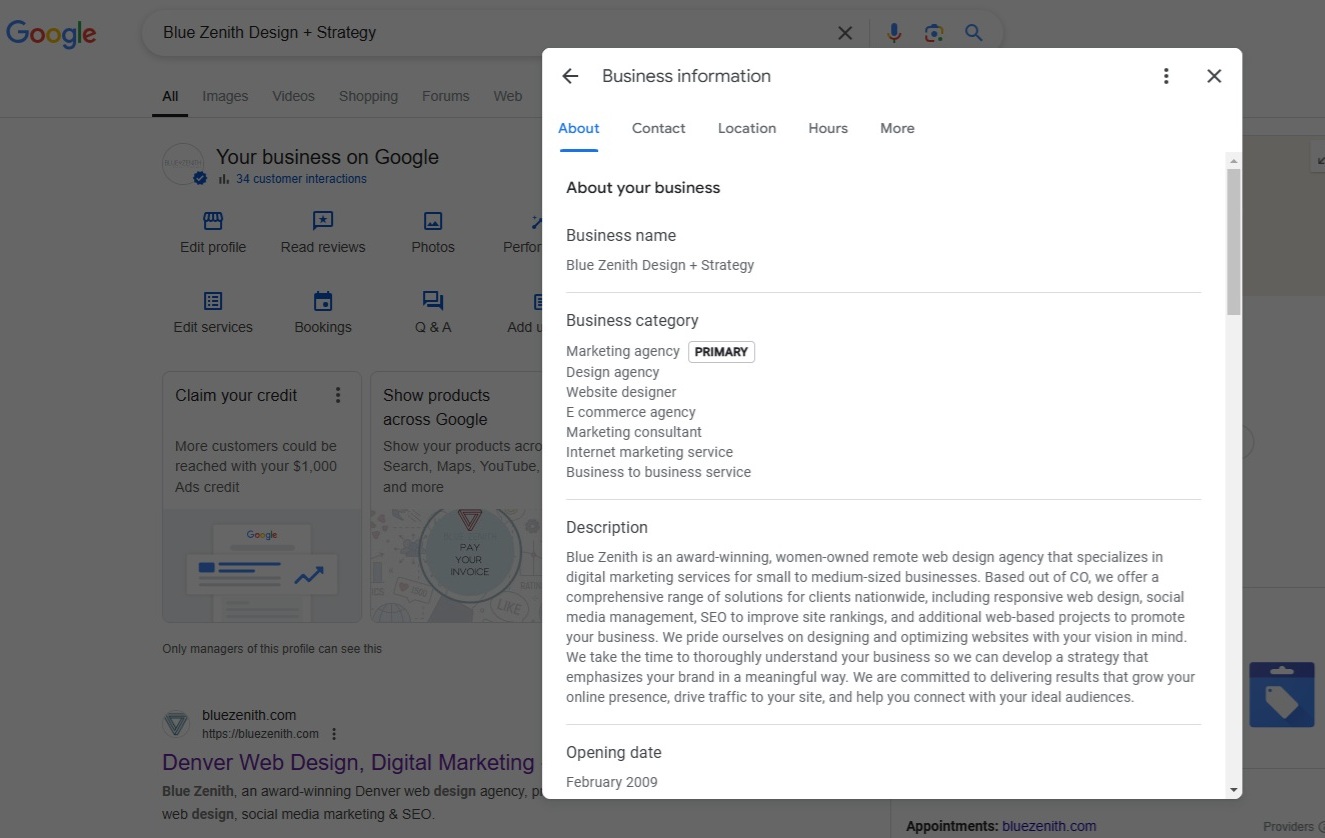Open options on Claim your credit card
The width and height of the screenshot is (1325, 838).
click(x=338, y=395)
